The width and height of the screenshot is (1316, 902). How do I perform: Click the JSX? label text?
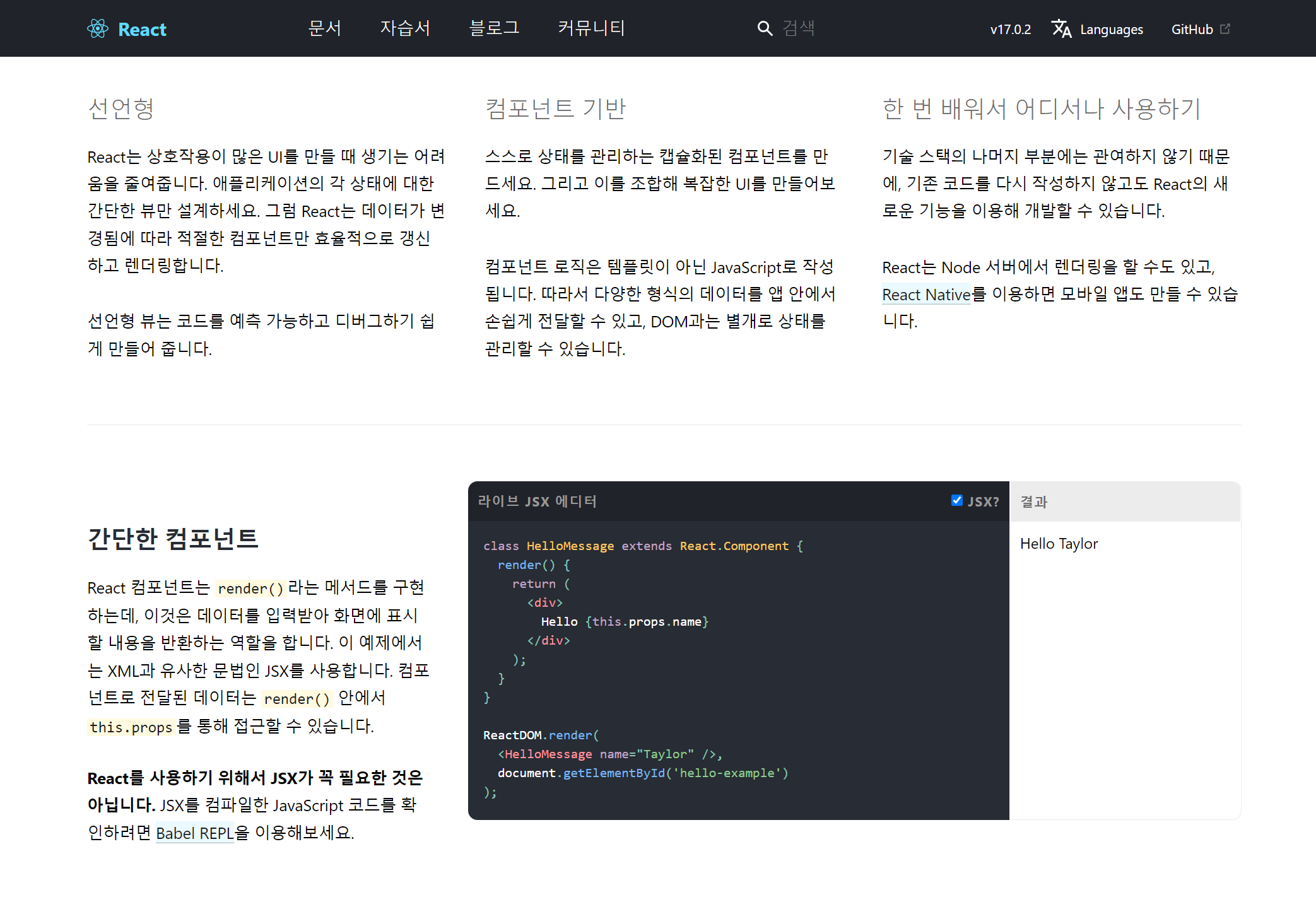point(984,501)
